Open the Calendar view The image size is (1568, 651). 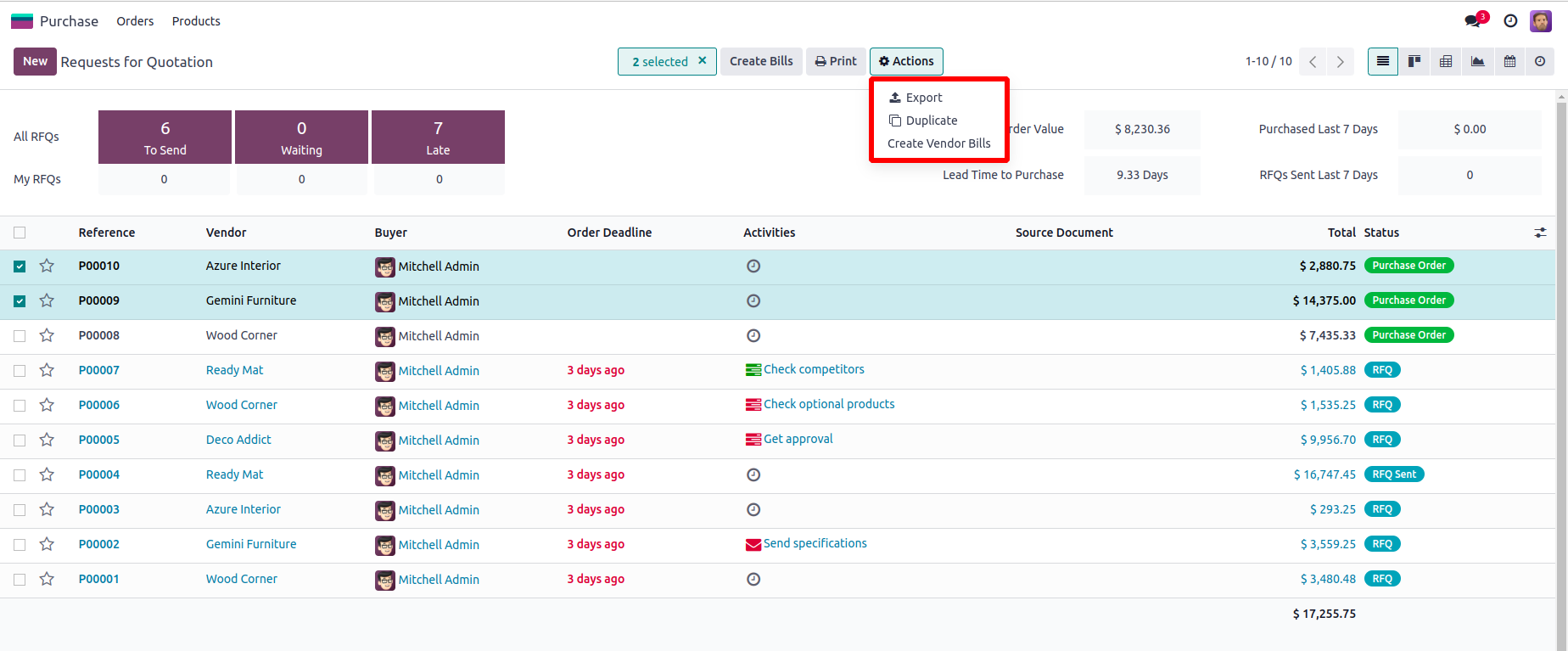[x=1509, y=61]
